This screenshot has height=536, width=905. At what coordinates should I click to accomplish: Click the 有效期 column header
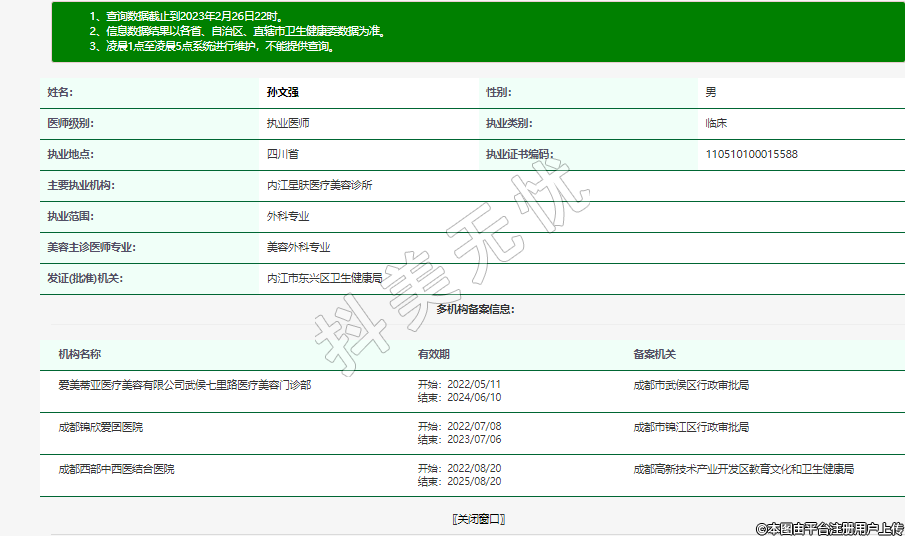coord(433,354)
